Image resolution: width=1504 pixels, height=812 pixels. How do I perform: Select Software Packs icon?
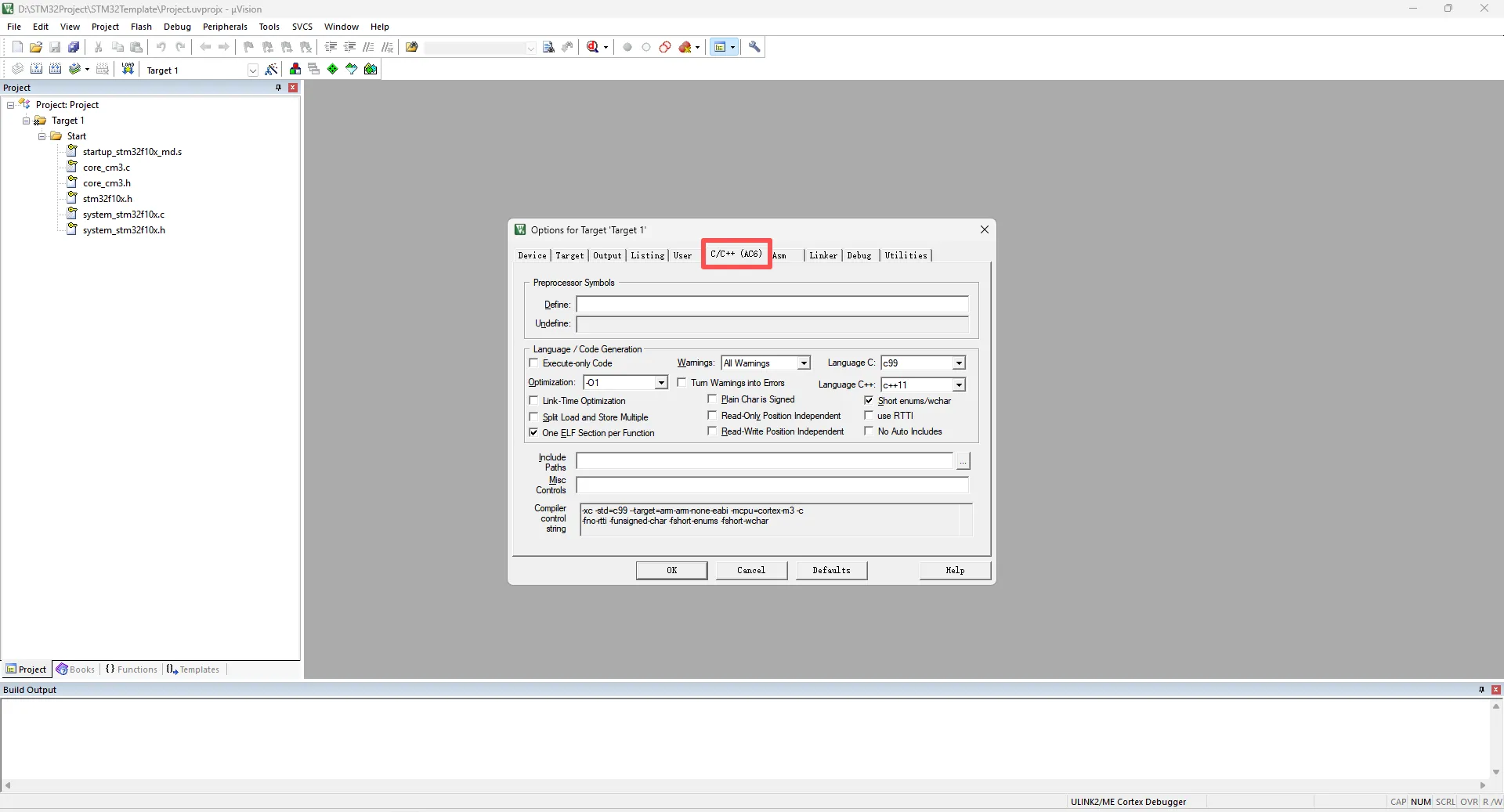point(352,69)
